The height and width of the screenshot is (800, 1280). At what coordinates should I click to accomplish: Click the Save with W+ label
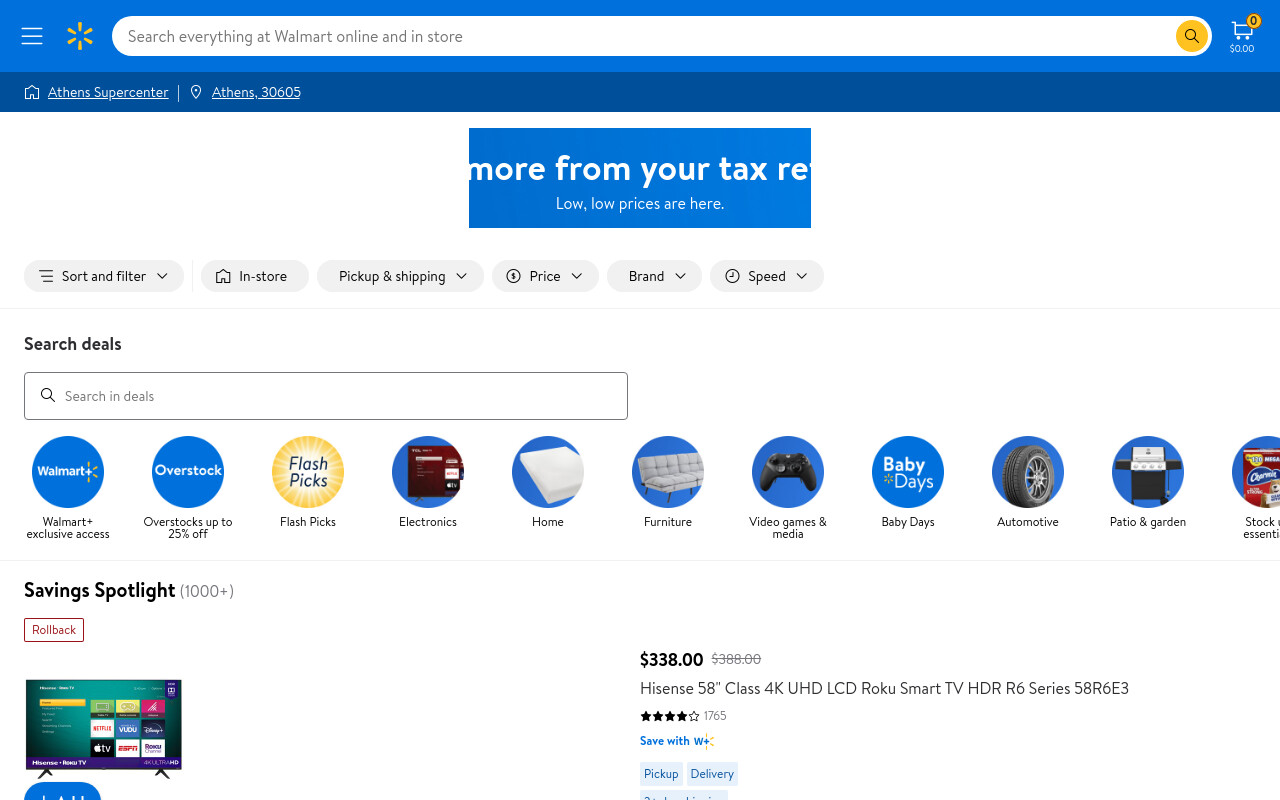tap(677, 741)
